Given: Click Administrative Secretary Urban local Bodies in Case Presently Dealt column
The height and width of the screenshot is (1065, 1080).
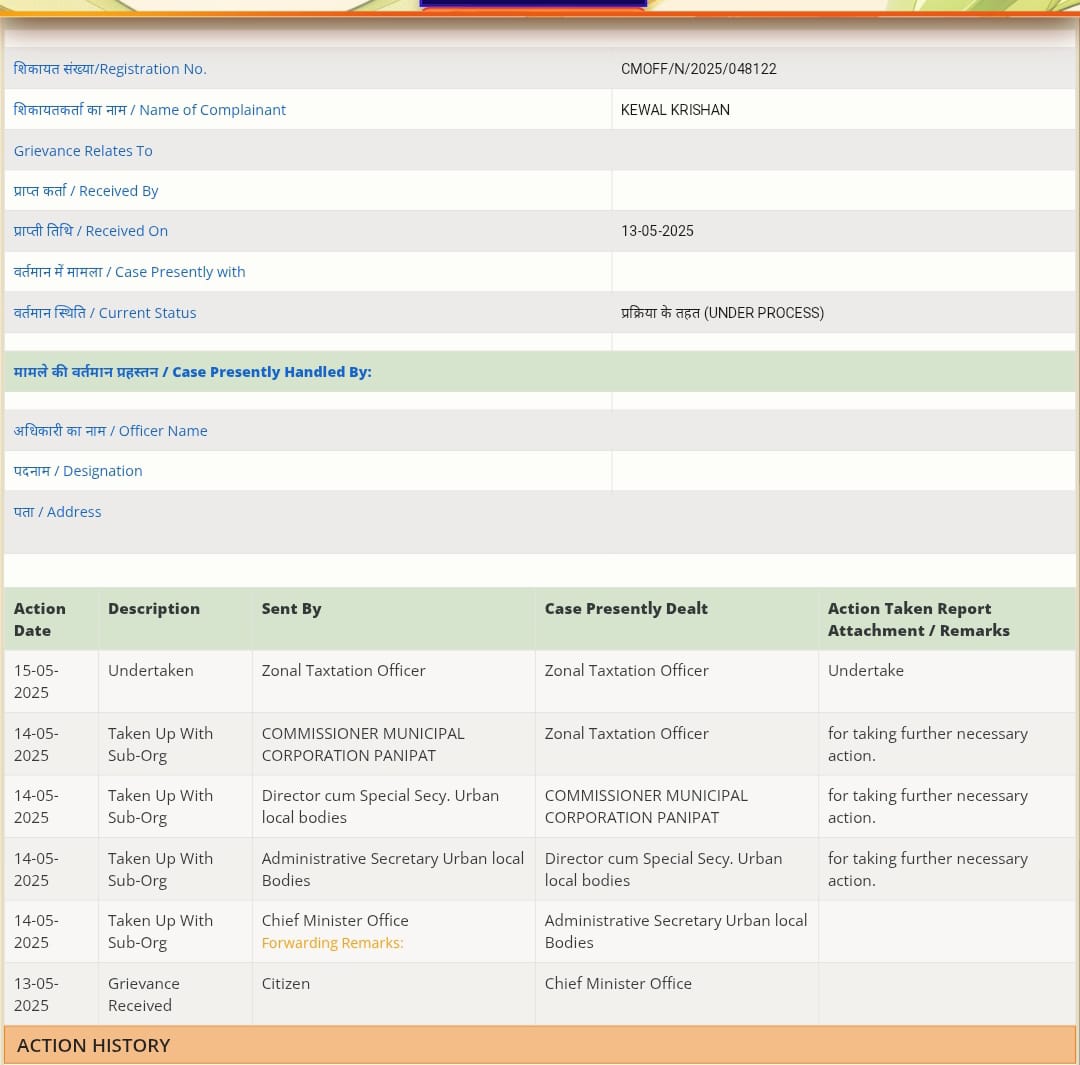Looking at the screenshot, I should tap(676, 931).
